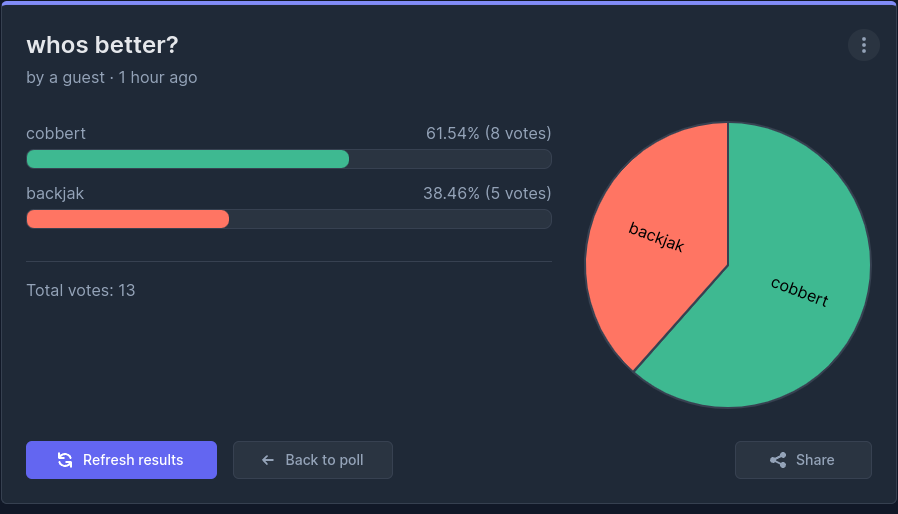Click the back arrow icon

(267, 460)
